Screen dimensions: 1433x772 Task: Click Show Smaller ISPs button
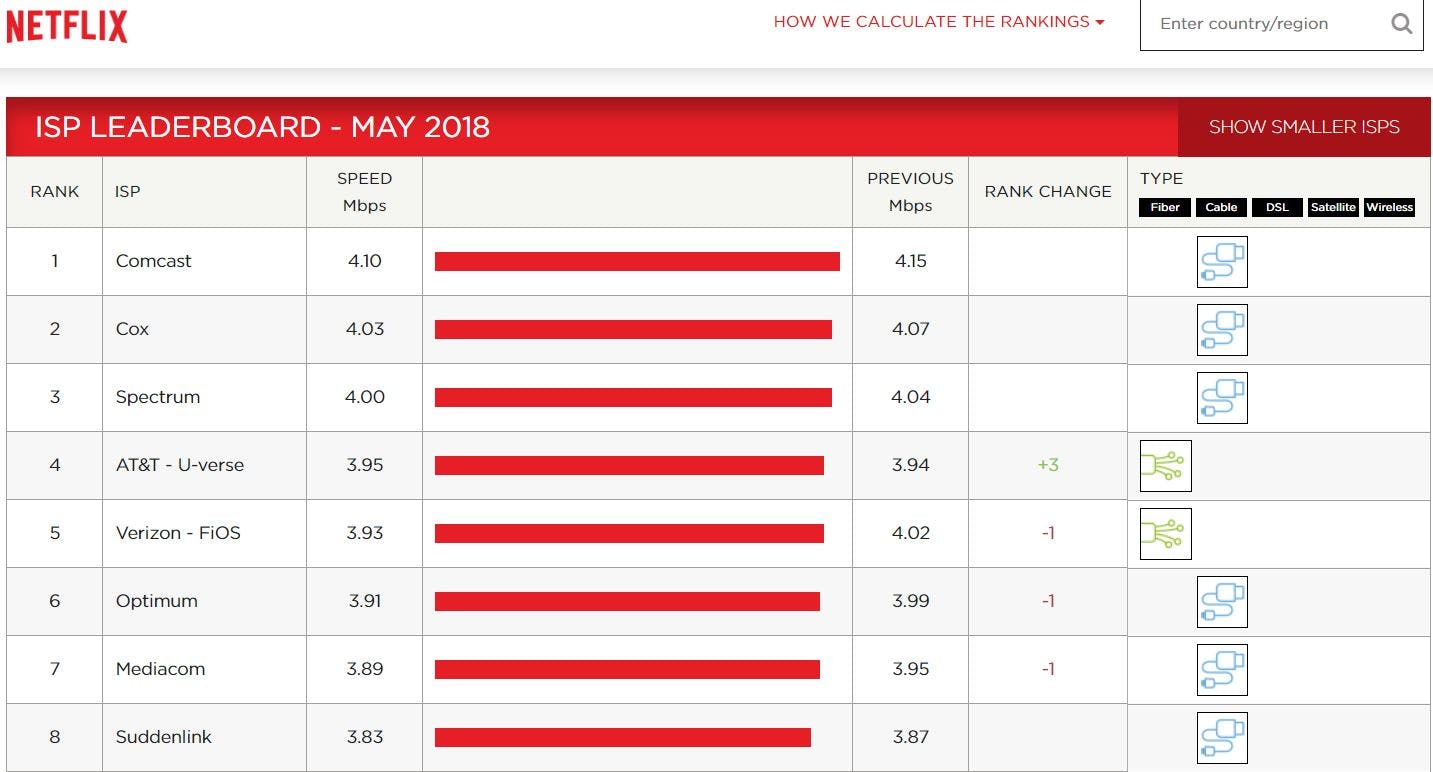coord(1304,127)
